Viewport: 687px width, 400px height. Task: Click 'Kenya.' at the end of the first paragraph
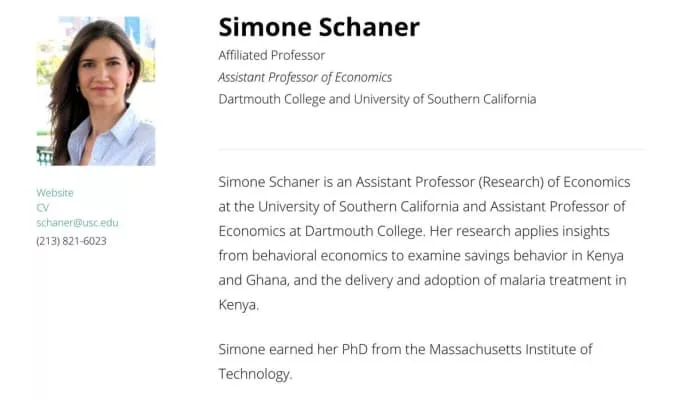(x=238, y=304)
